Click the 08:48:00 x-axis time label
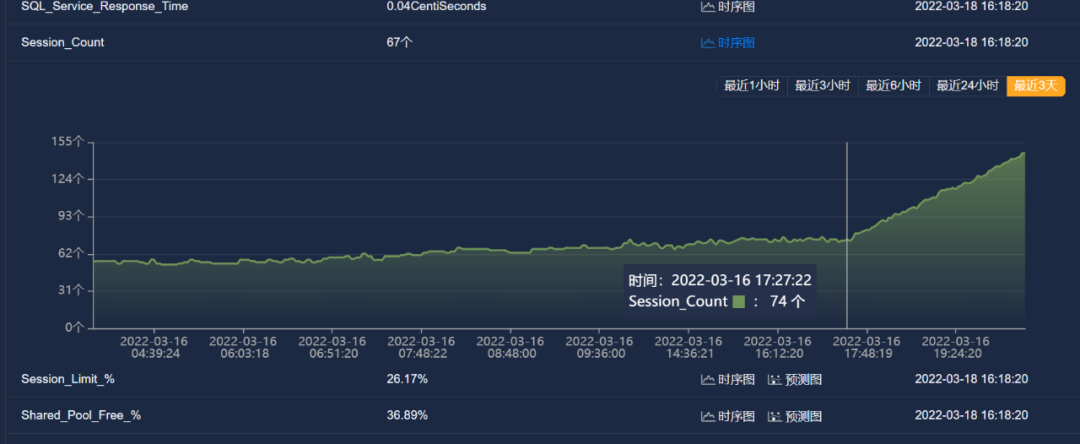 [510, 354]
